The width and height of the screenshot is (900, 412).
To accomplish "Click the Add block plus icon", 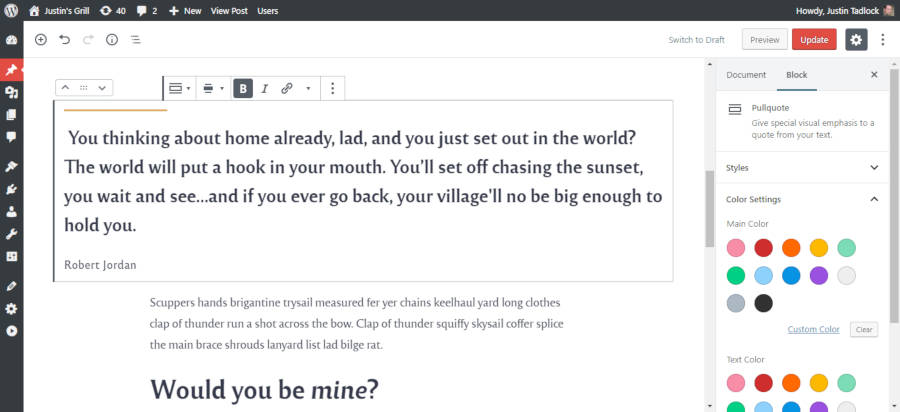I will click(x=41, y=40).
